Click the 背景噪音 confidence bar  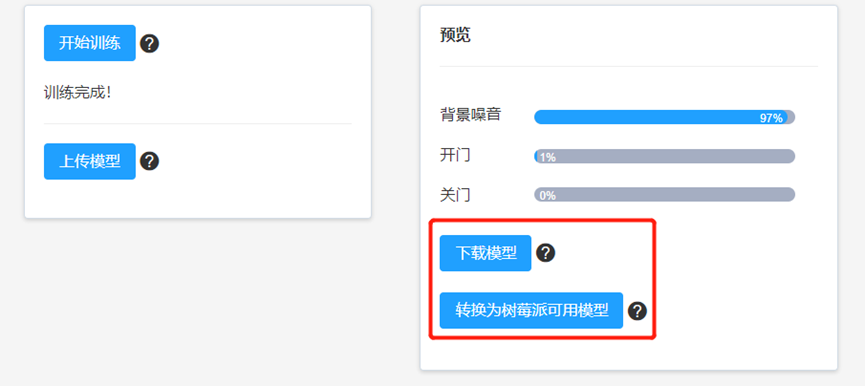(x=664, y=117)
